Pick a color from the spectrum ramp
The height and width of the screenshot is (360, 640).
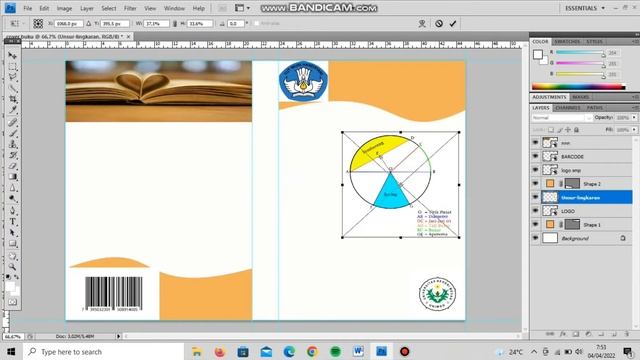click(578, 87)
